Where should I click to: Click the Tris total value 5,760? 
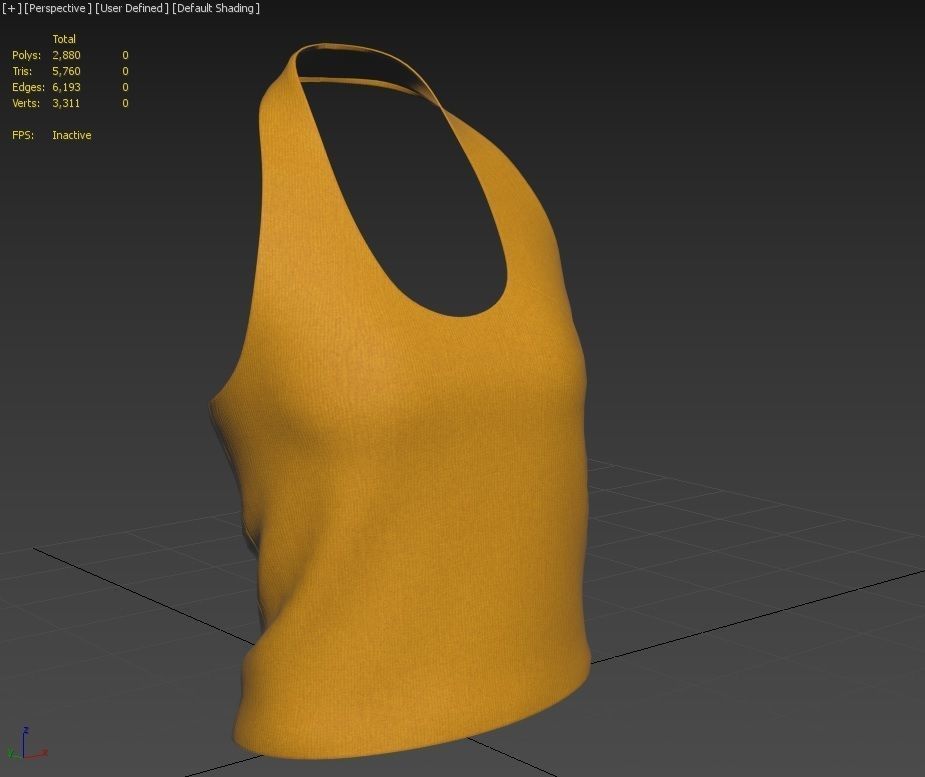[x=66, y=71]
